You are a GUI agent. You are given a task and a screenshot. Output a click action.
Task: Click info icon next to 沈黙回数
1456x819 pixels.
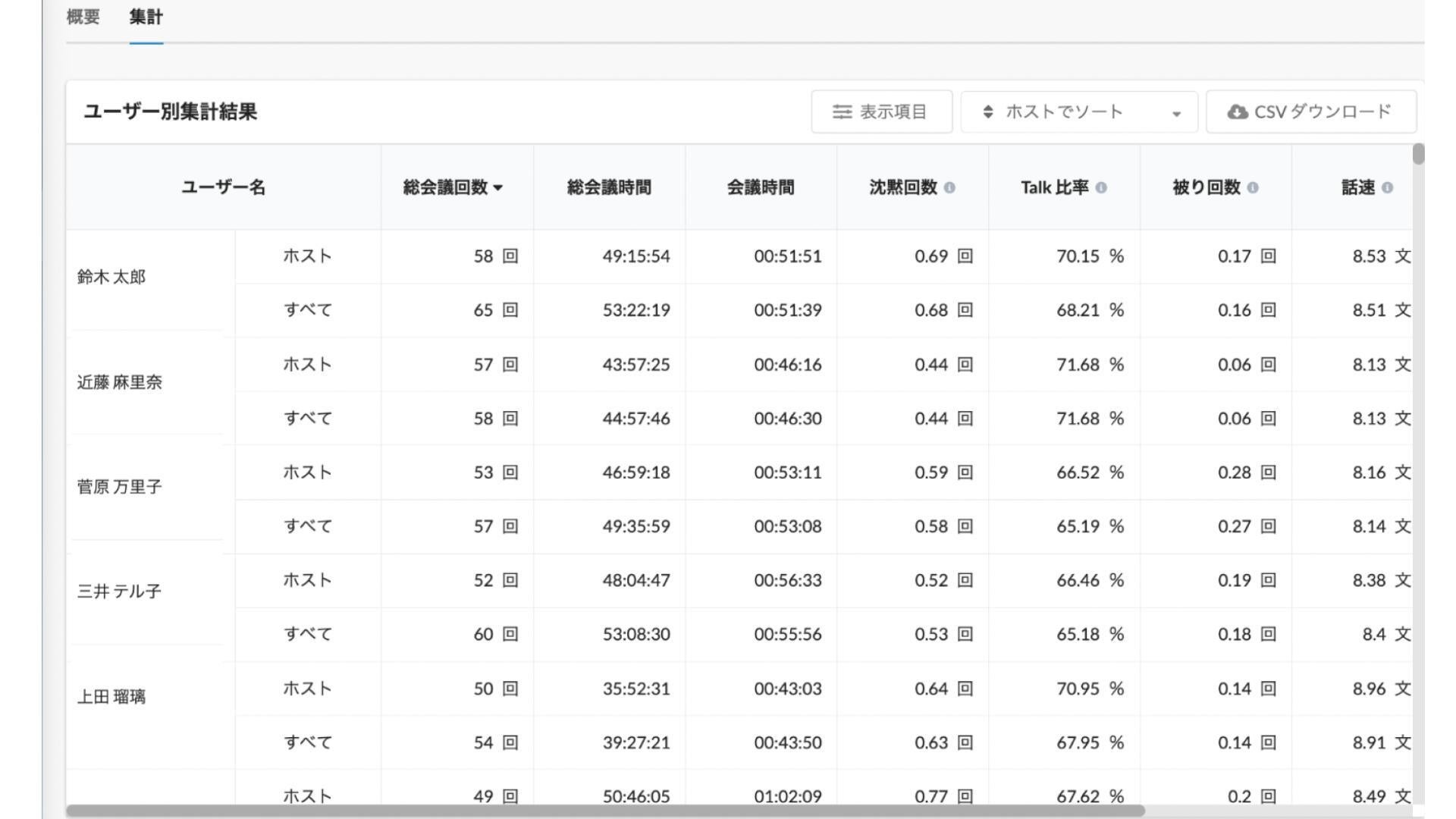click(949, 188)
